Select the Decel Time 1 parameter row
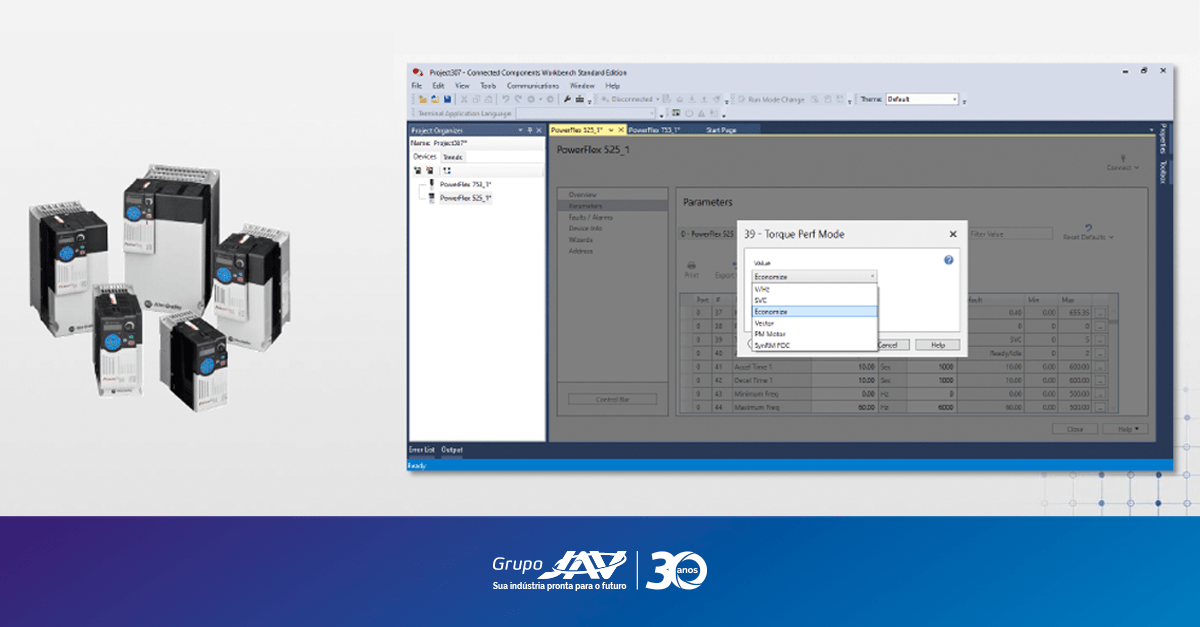 pyautogui.click(x=893, y=381)
